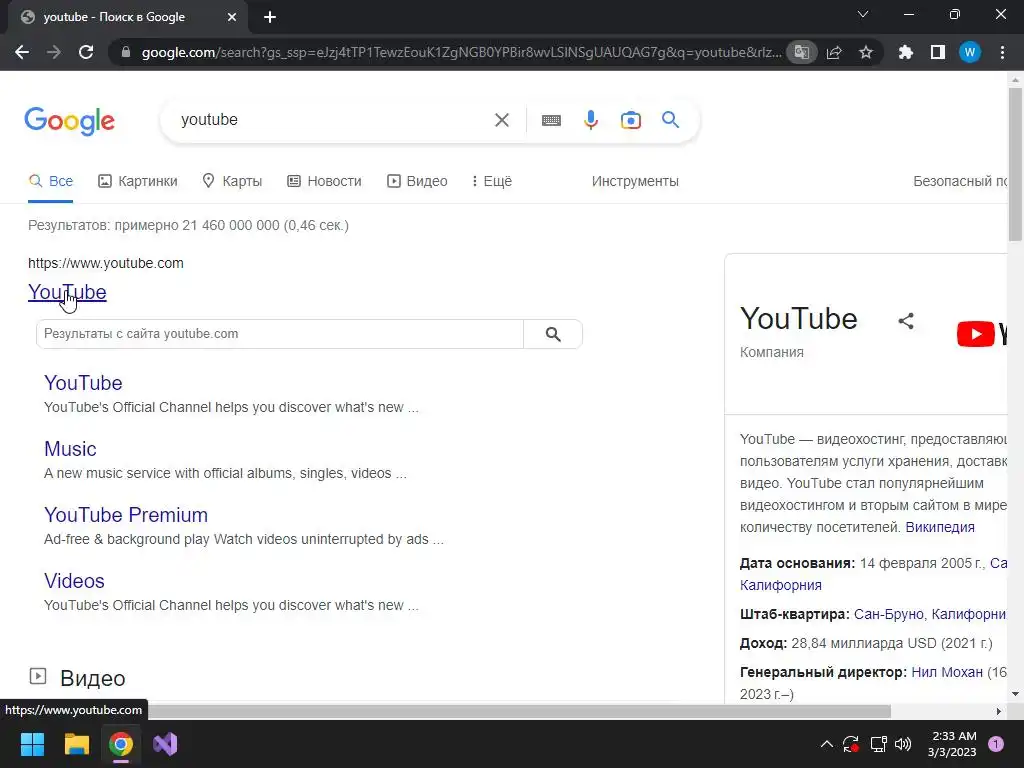This screenshot has width=1024, height=768.
Task: Search by image with camera icon
Action: coord(631,120)
